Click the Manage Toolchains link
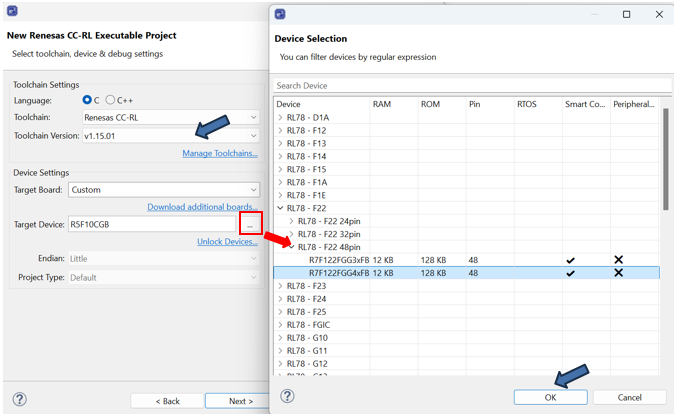Image resolution: width=675 pixels, height=414 pixels. (220, 153)
